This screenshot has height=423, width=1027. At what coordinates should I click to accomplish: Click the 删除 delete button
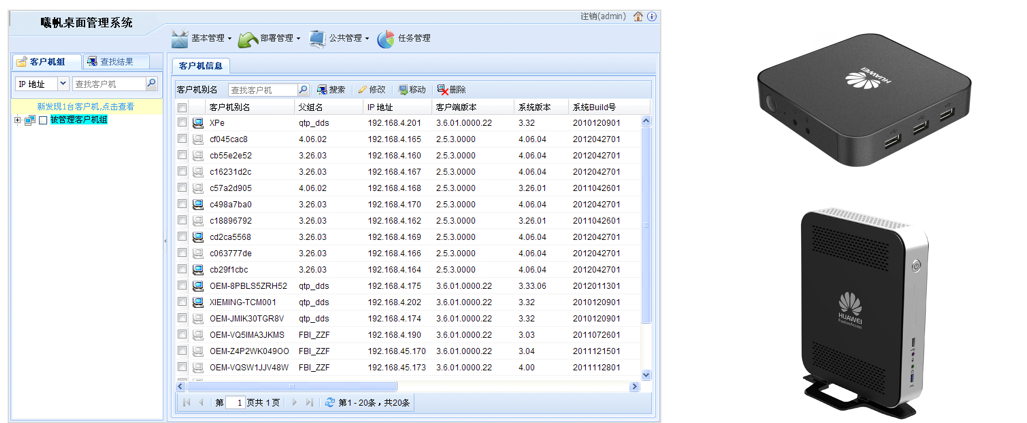(x=452, y=90)
